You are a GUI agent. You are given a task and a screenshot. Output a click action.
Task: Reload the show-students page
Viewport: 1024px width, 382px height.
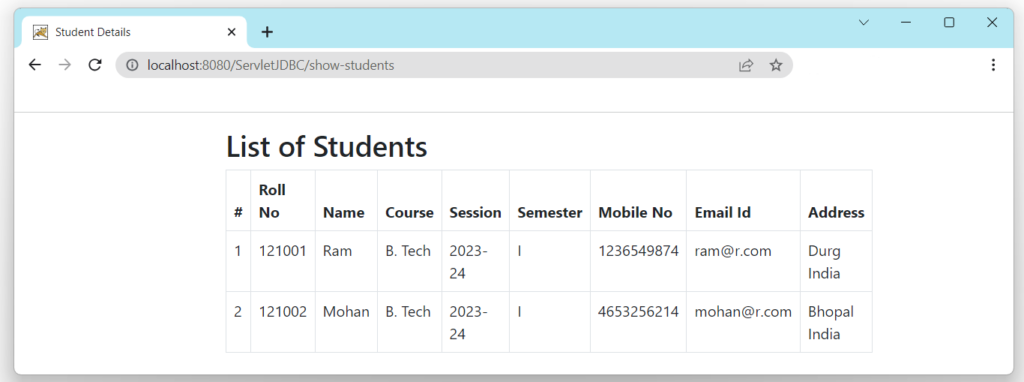coord(95,65)
